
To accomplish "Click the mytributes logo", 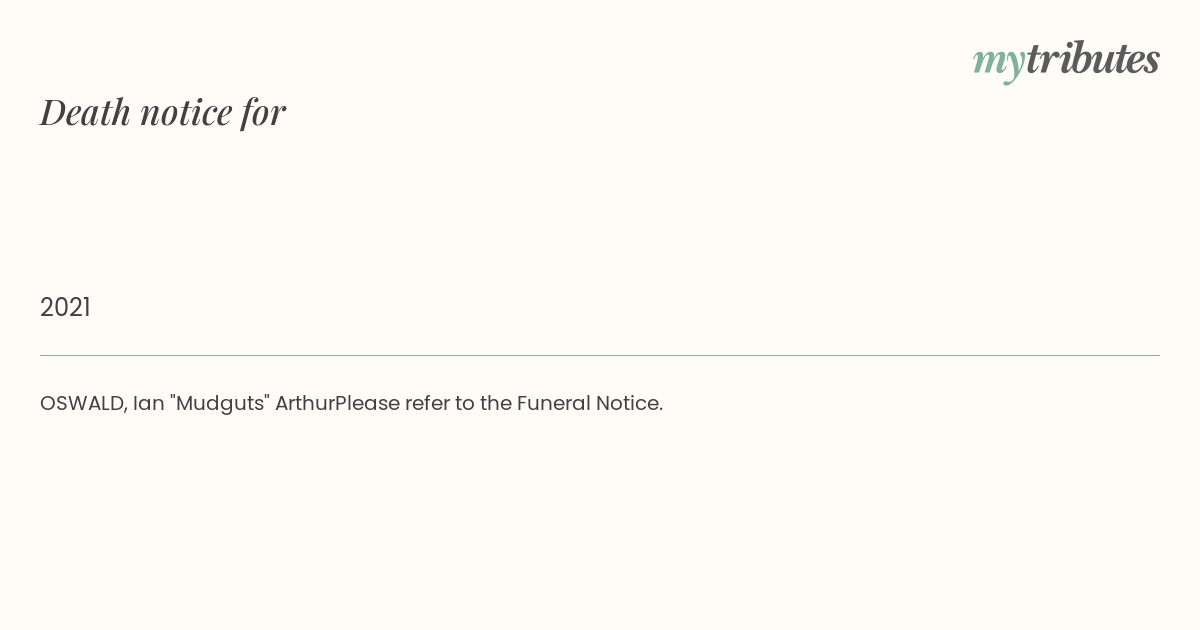I will (1066, 60).
